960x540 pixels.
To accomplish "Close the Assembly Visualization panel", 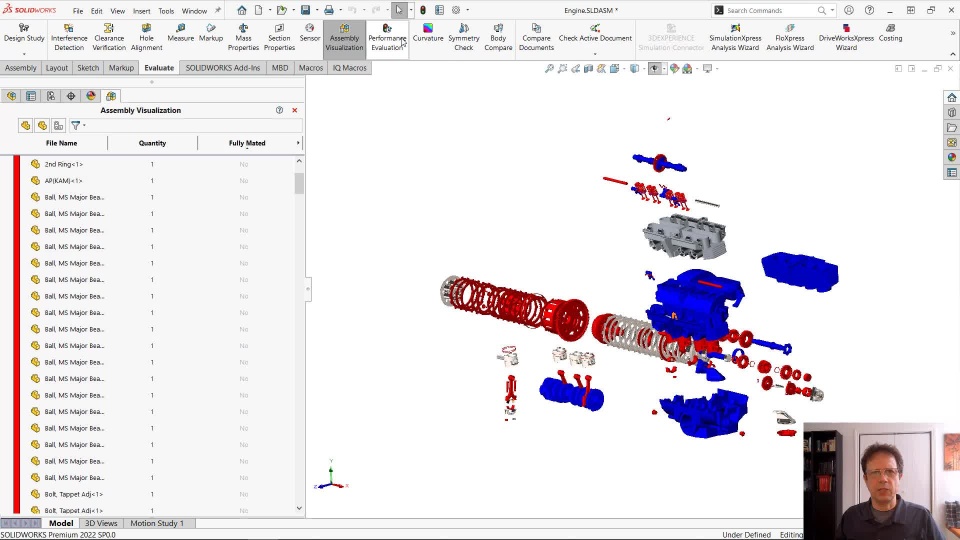I will (x=294, y=110).
